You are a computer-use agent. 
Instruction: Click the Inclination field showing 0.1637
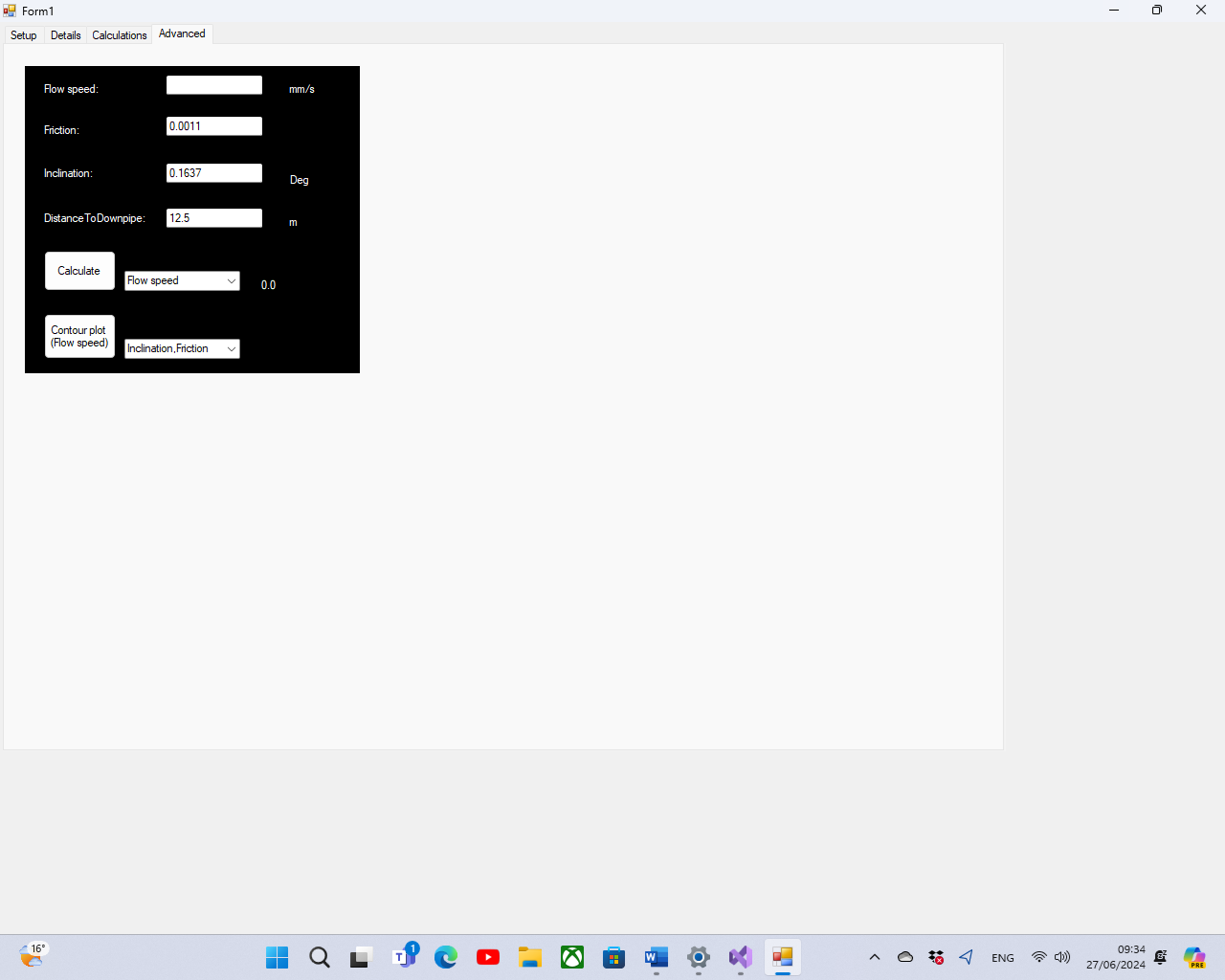pos(213,173)
